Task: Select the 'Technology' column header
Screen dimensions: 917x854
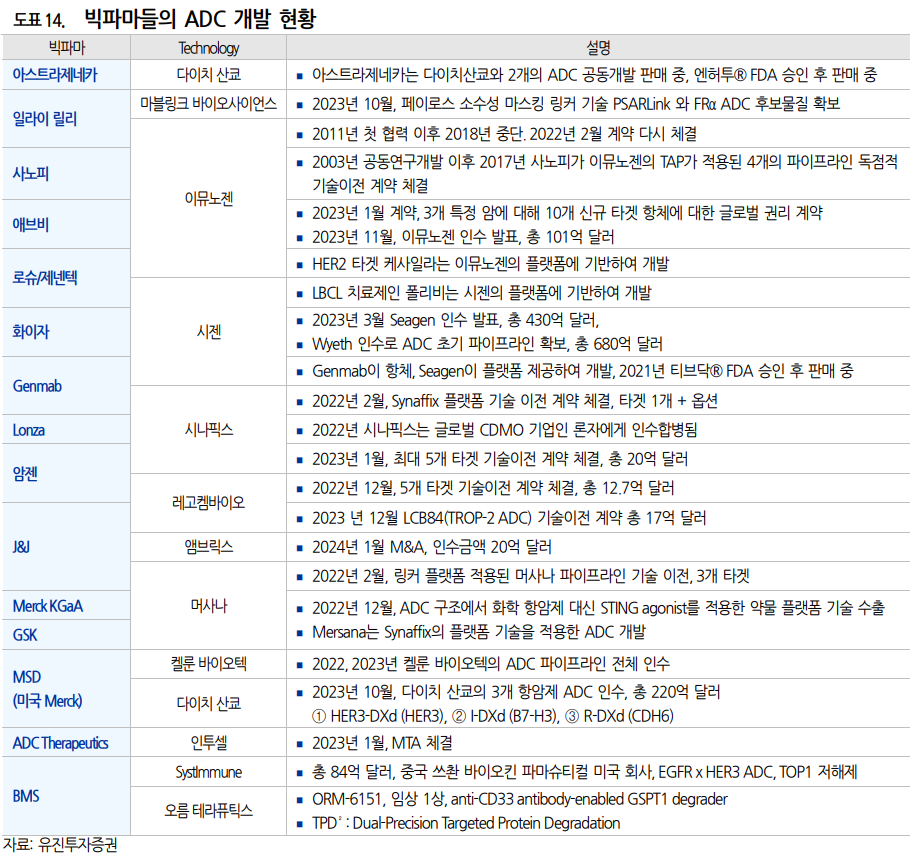Action: [x=208, y=48]
